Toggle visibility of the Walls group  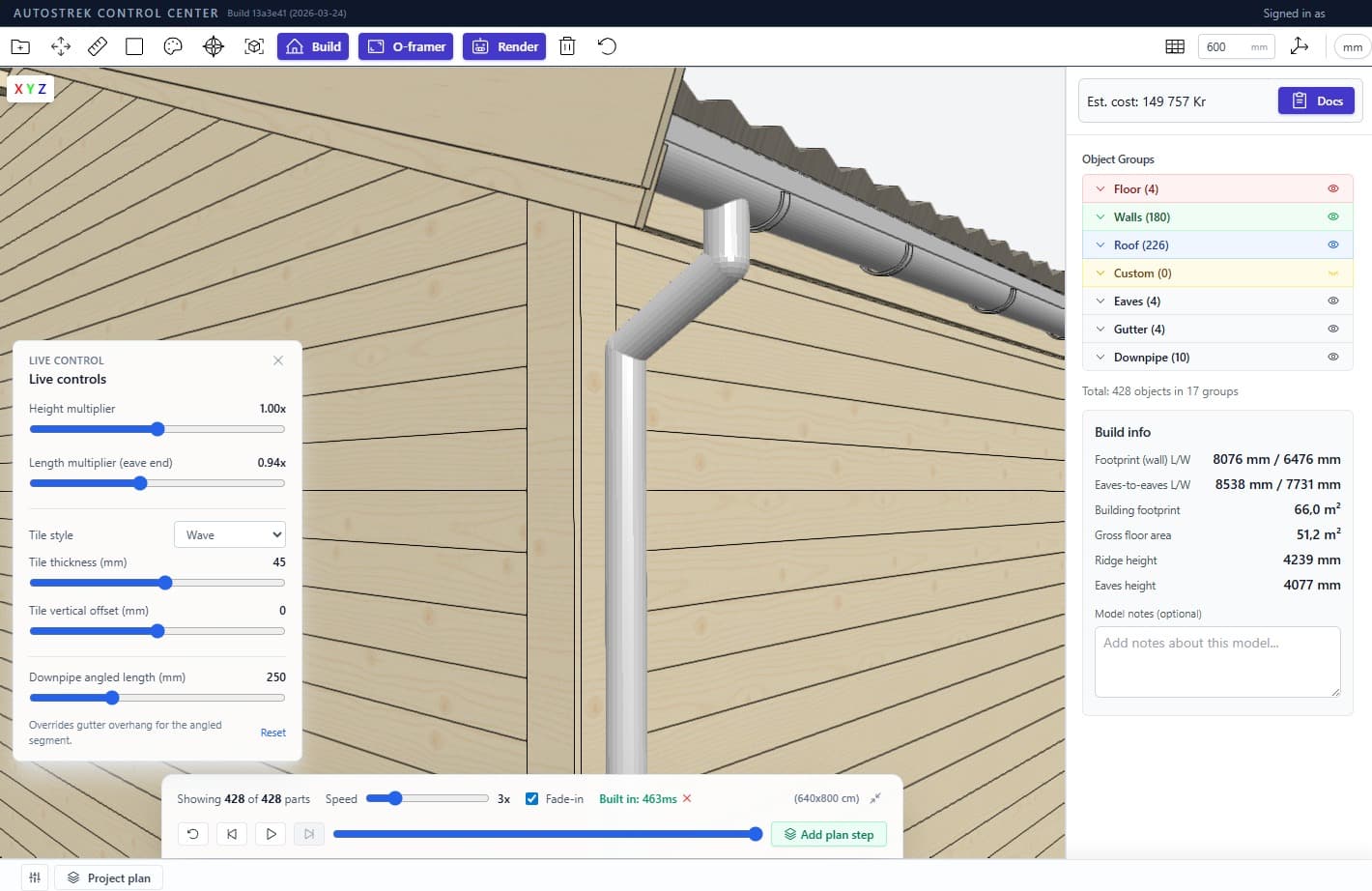[1333, 216]
